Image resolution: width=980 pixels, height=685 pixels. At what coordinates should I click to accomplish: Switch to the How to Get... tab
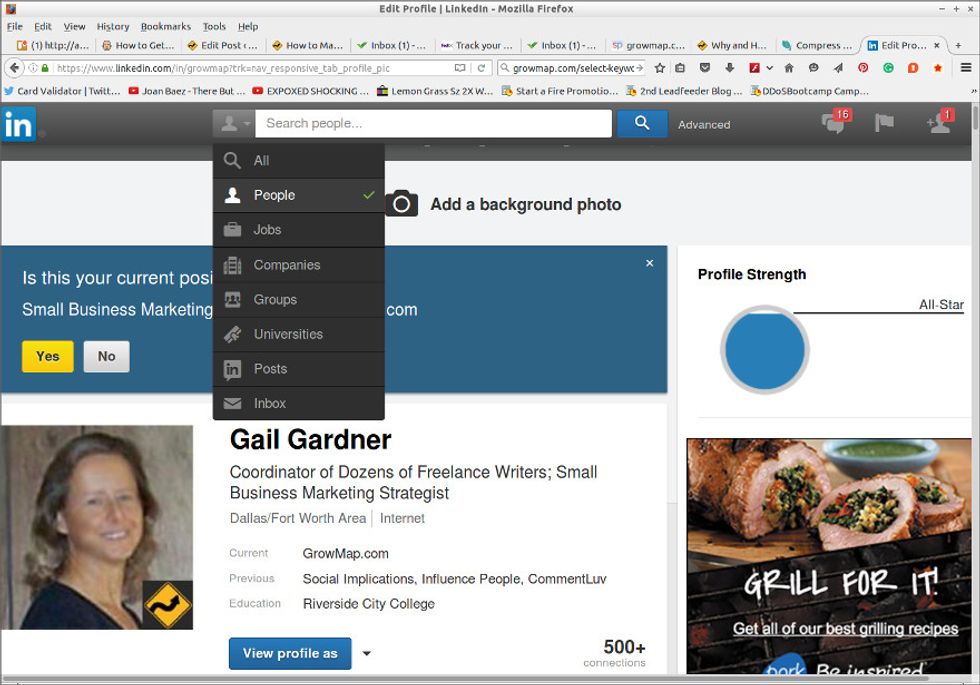point(138,45)
